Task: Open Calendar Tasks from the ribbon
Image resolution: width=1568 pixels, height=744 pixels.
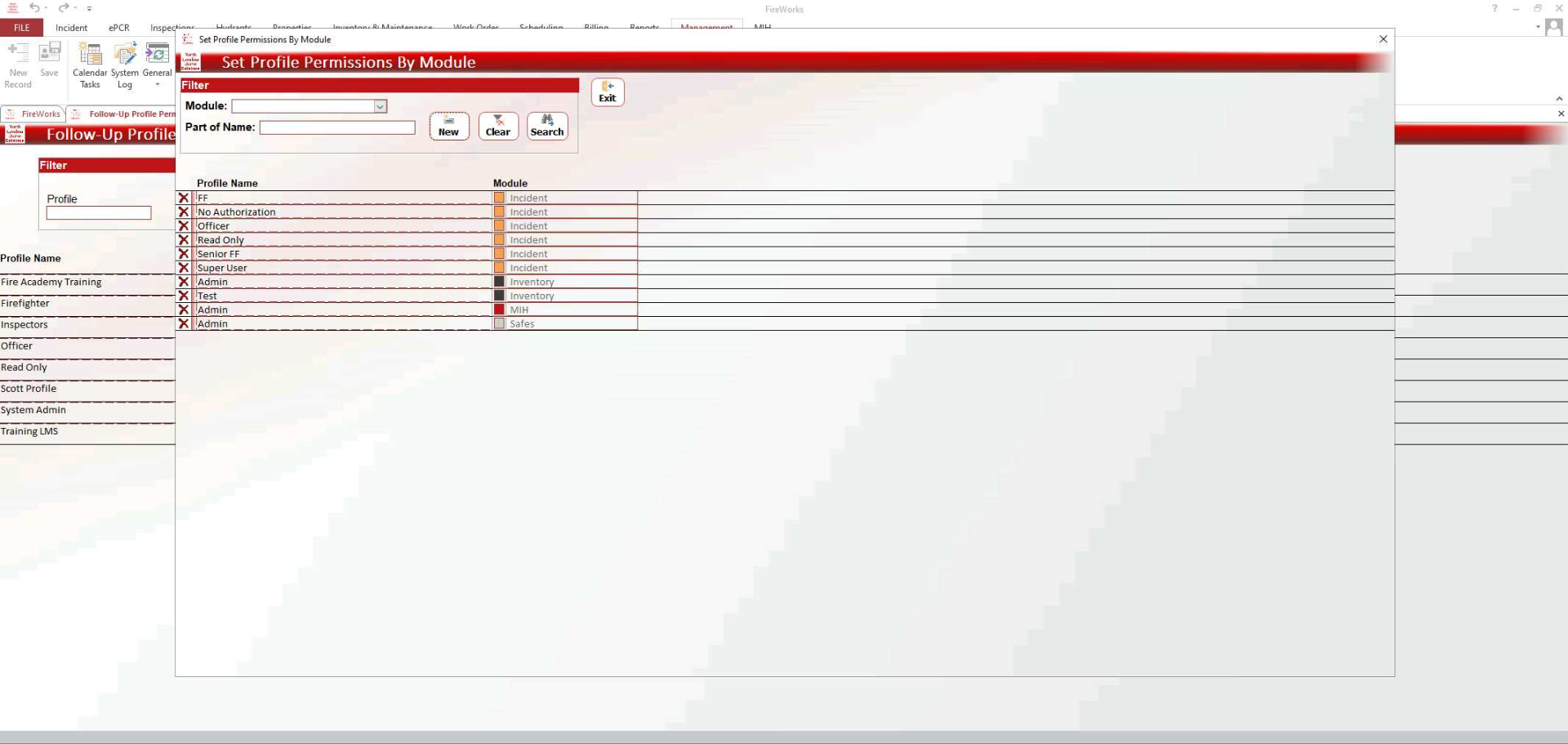Action: [x=90, y=65]
